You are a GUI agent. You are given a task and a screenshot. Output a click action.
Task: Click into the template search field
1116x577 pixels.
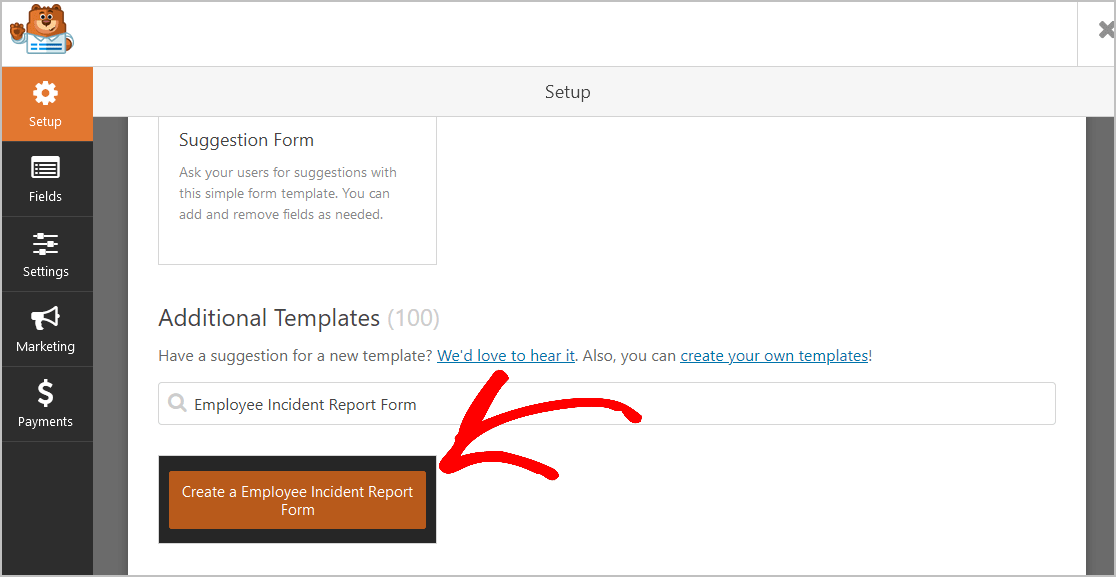pyautogui.click(x=606, y=404)
